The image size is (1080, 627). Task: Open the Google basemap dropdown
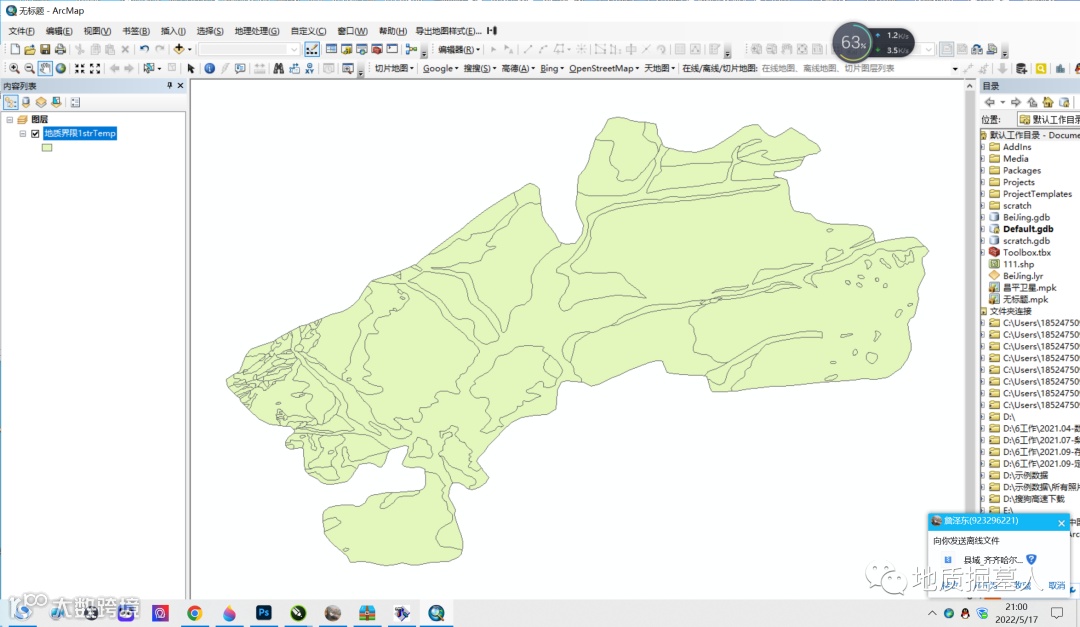tap(440, 68)
